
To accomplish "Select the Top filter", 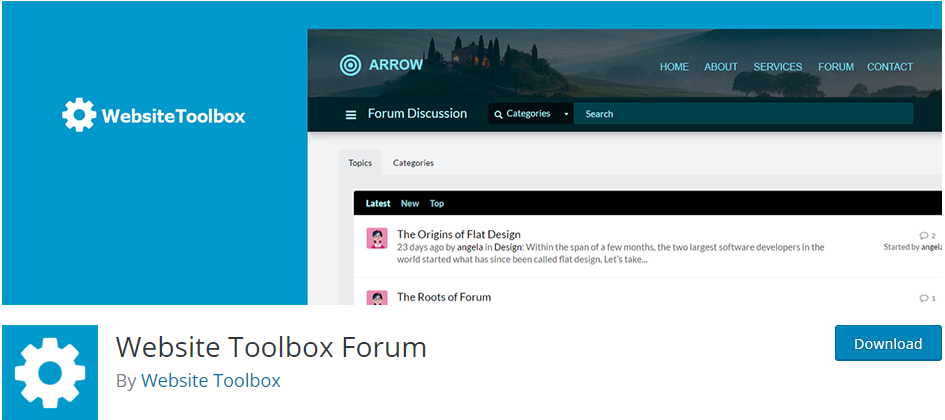I will pyautogui.click(x=437, y=204).
